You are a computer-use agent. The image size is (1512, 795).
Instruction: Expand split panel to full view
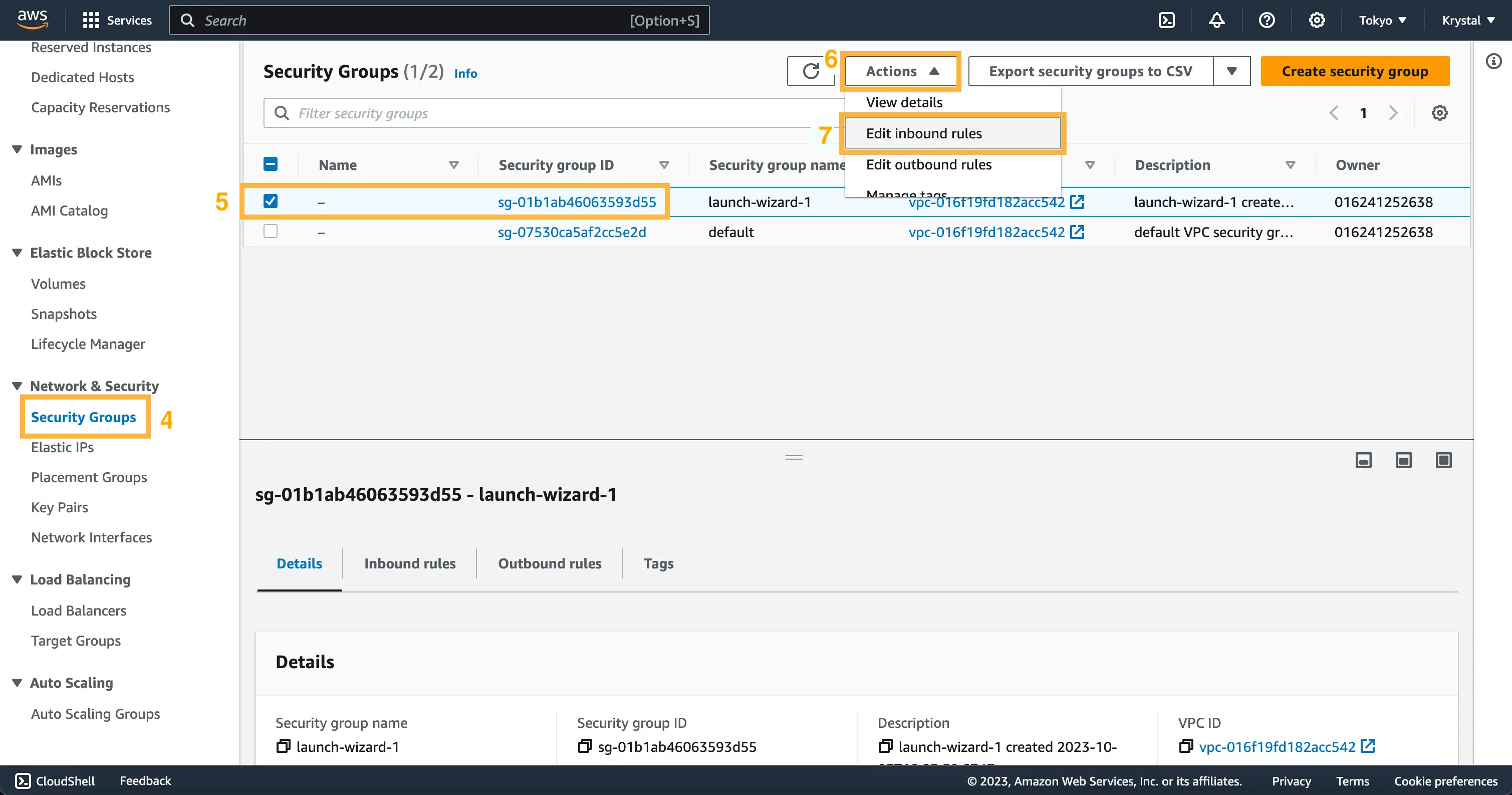(1443, 460)
